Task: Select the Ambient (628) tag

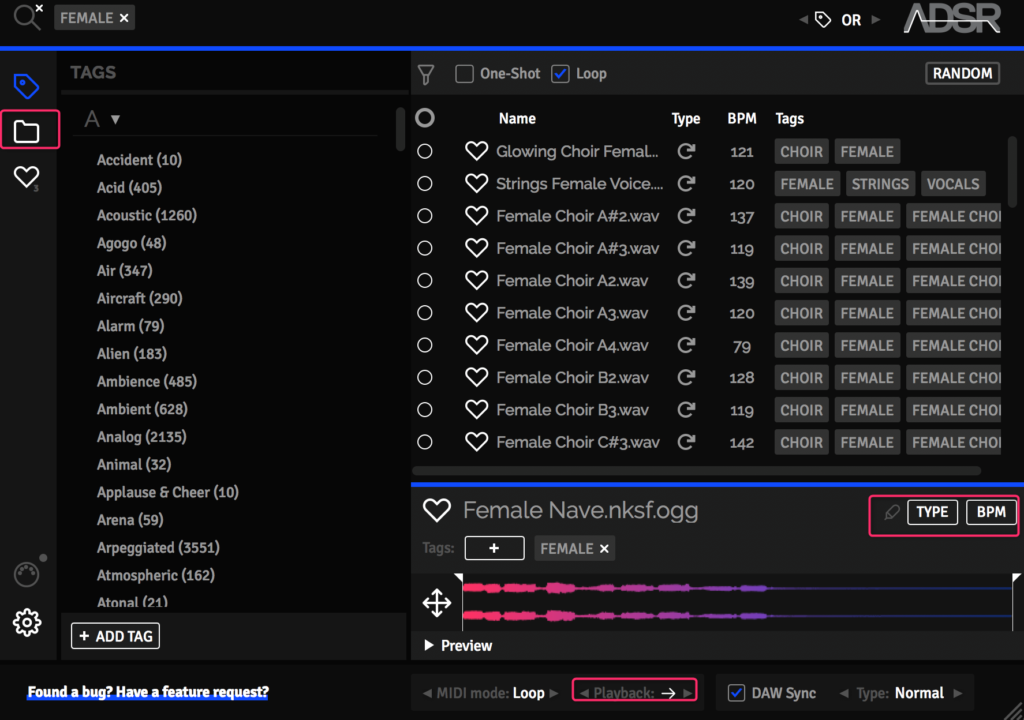Action: [x=142, y=409]
